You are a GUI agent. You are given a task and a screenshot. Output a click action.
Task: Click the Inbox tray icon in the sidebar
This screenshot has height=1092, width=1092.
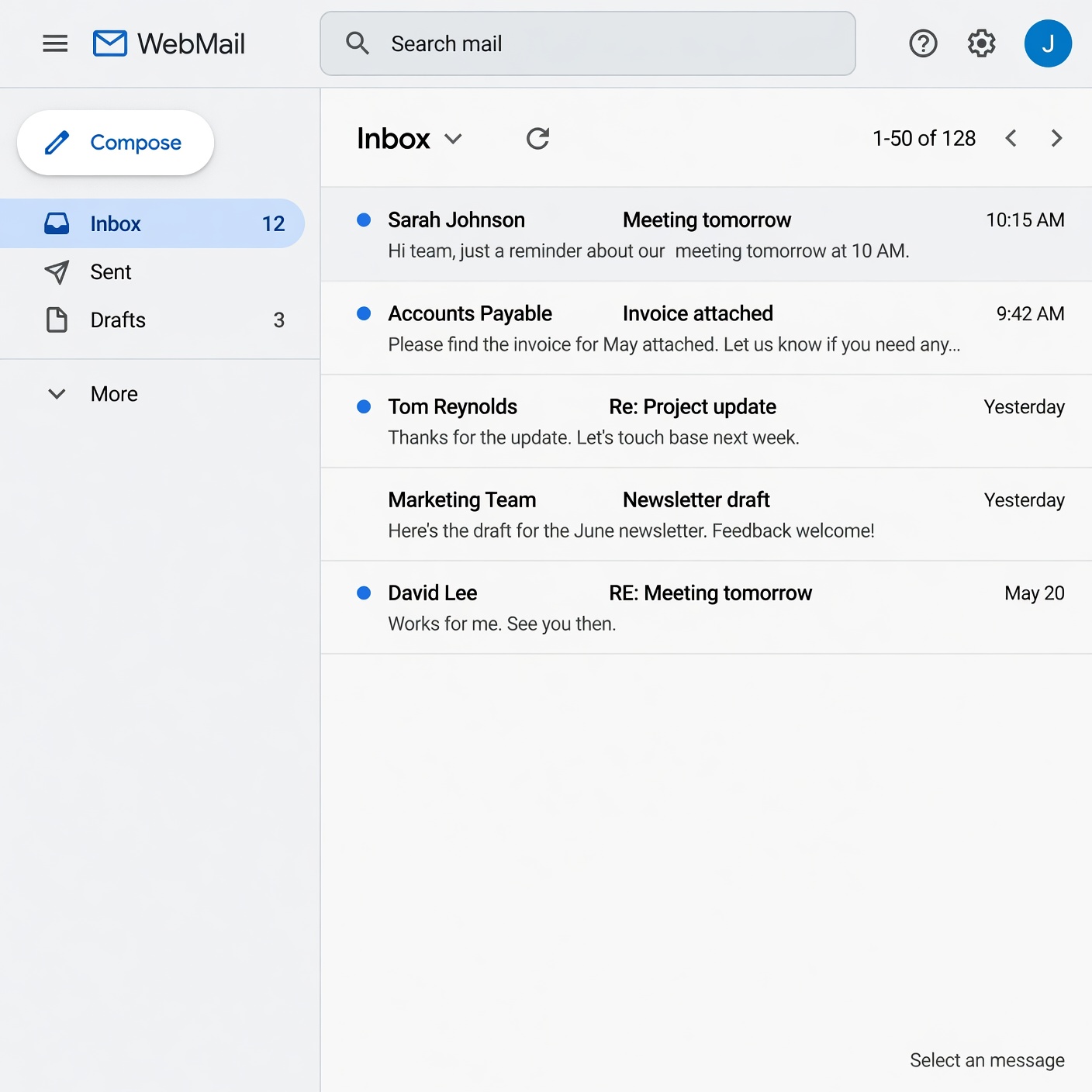pyautogui.click(x=57, y=223)
